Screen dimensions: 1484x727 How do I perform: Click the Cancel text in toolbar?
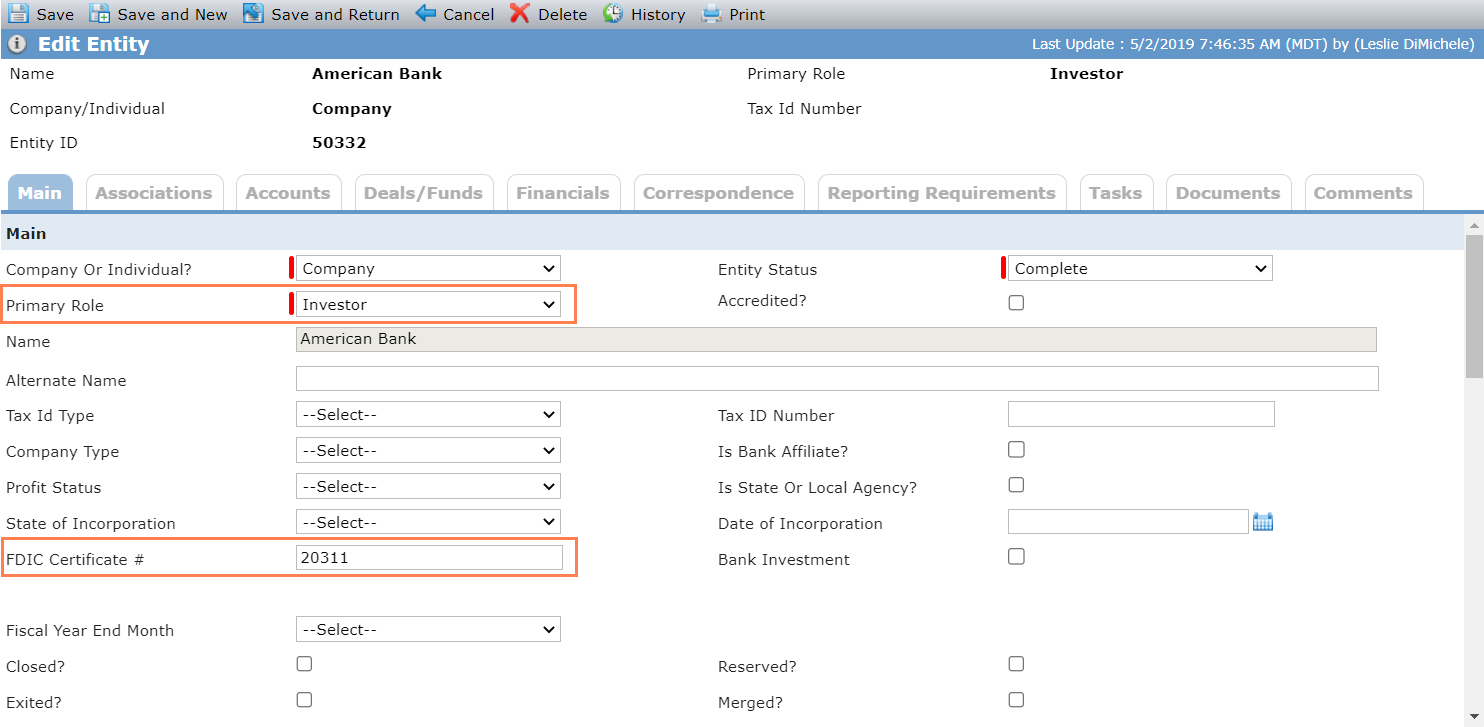click(469, 15)
